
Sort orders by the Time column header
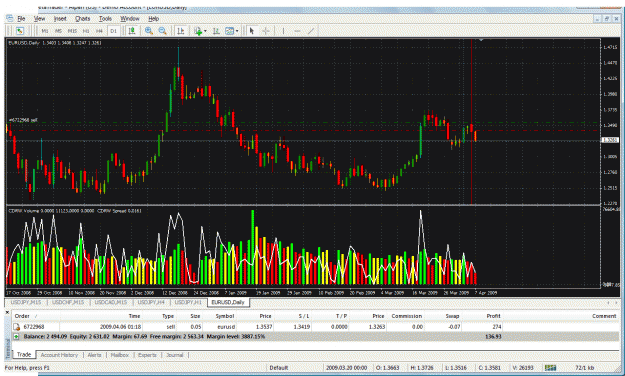coord(134,316)
